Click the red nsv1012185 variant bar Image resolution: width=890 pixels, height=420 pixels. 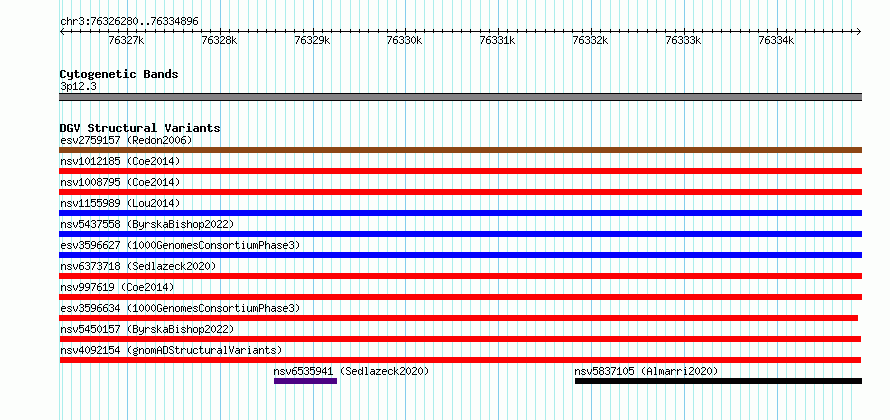(460, 171)
